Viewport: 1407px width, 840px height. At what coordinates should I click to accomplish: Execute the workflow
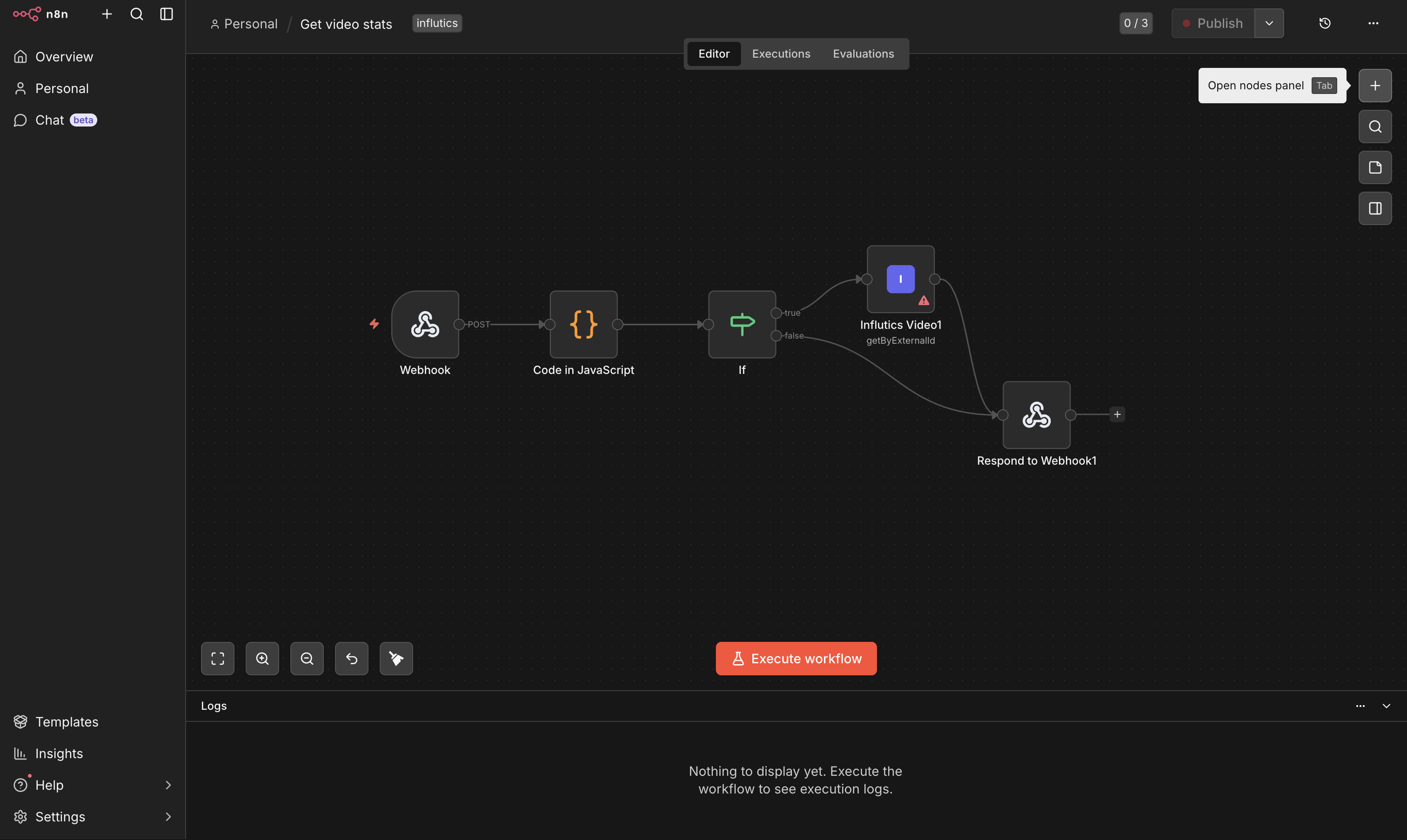click(x=796, y=658)
